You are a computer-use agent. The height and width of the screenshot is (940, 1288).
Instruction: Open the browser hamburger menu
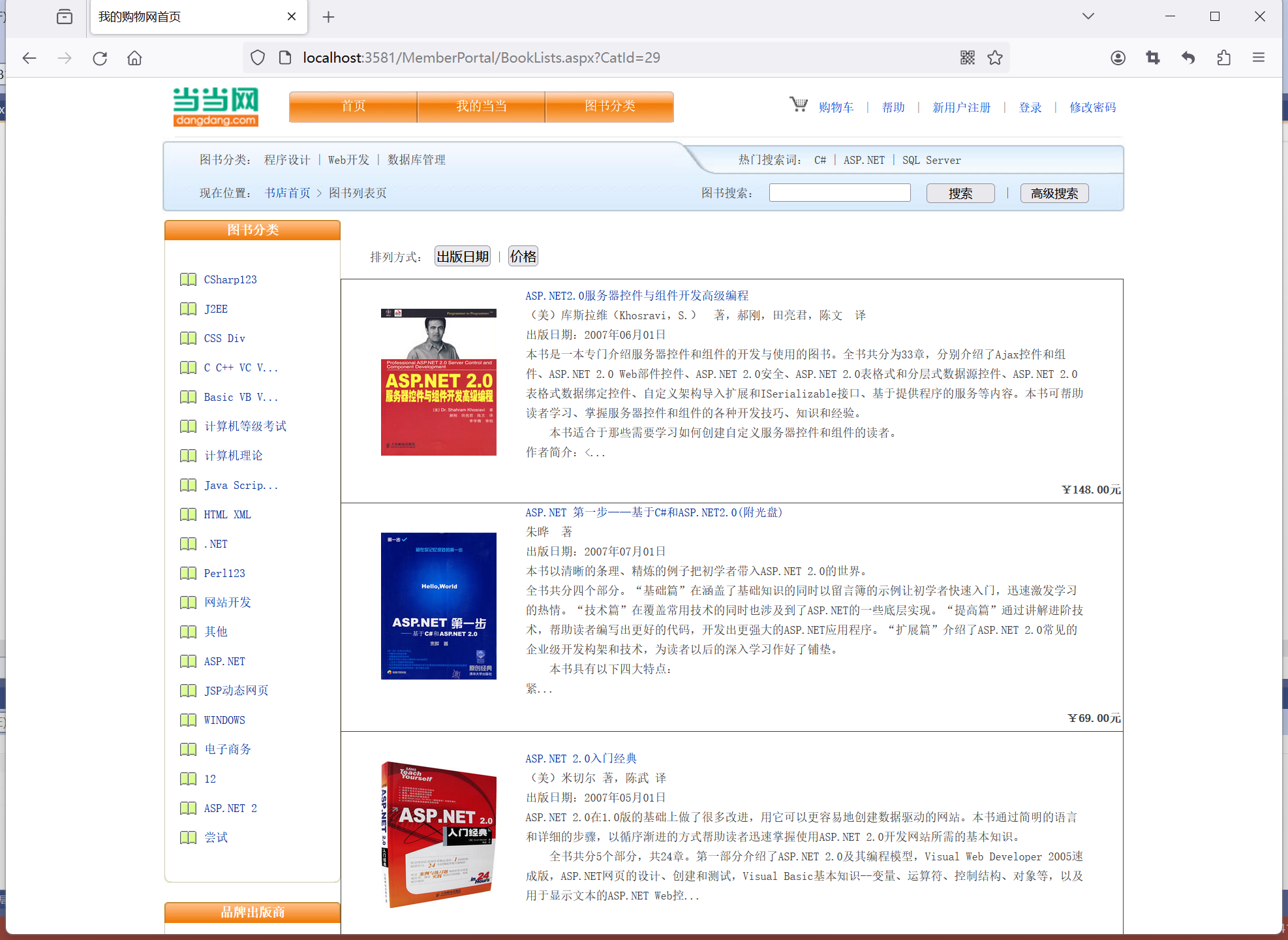[x=1259, y=58]
